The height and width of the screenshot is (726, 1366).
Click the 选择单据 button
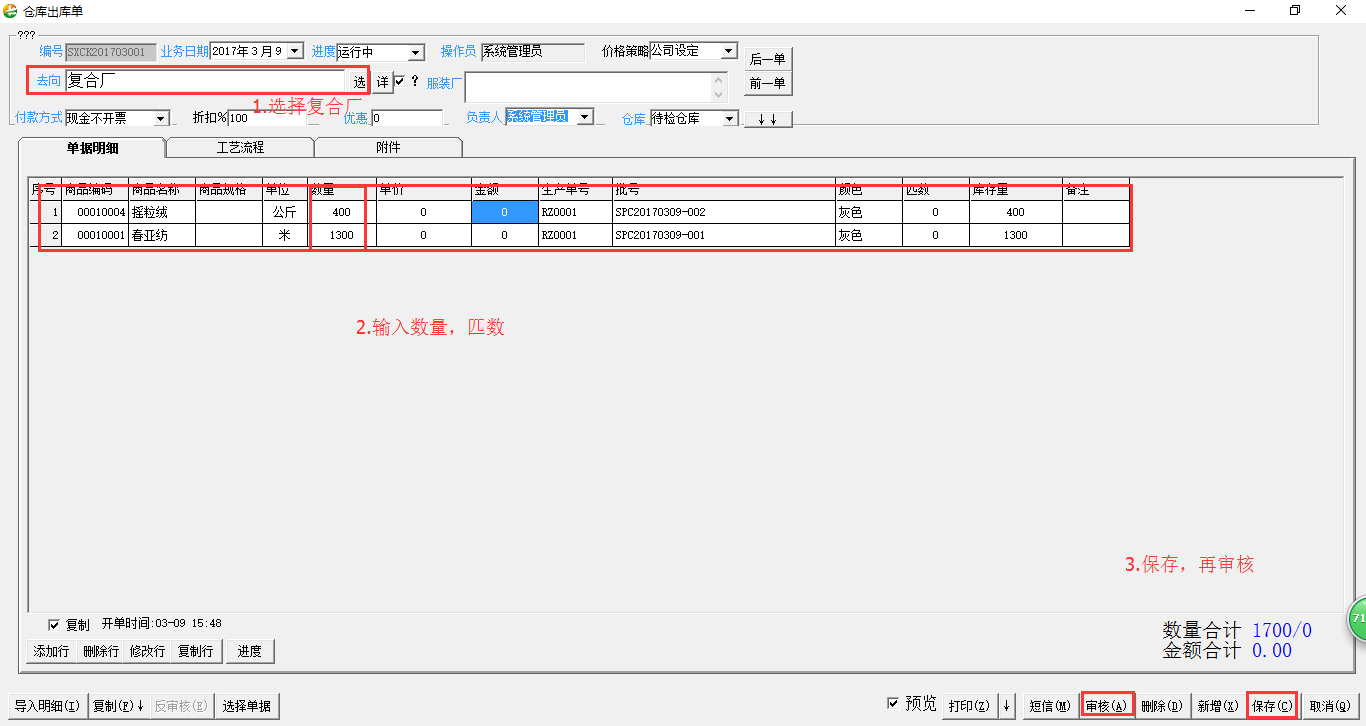pos(246,705)
